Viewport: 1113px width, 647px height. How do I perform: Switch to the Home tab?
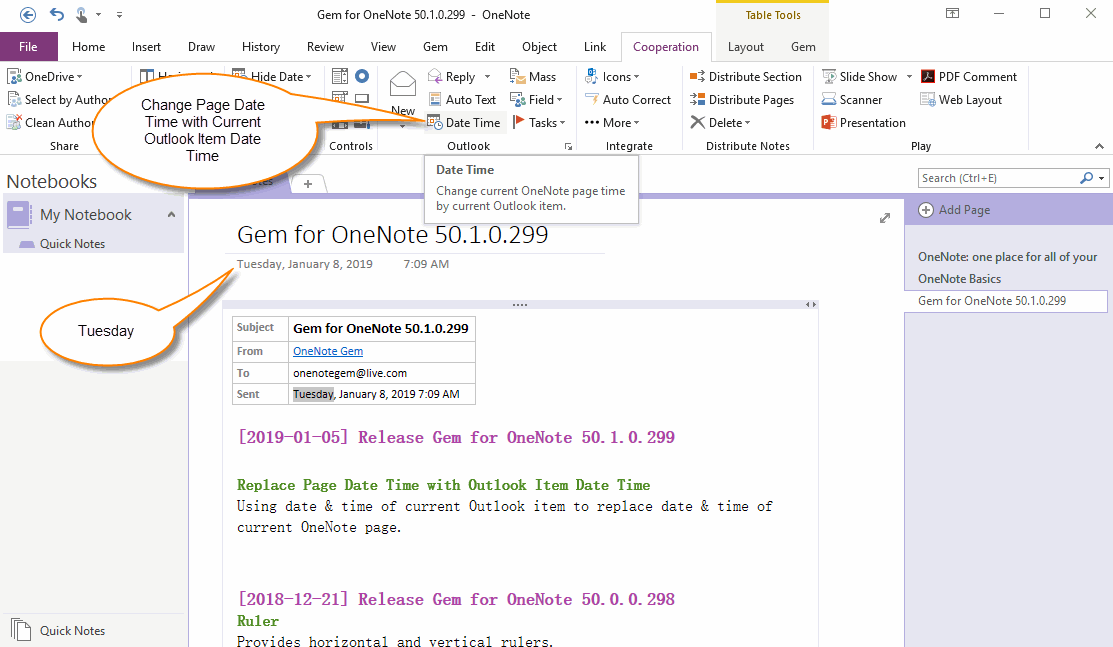tap(89, 47)
